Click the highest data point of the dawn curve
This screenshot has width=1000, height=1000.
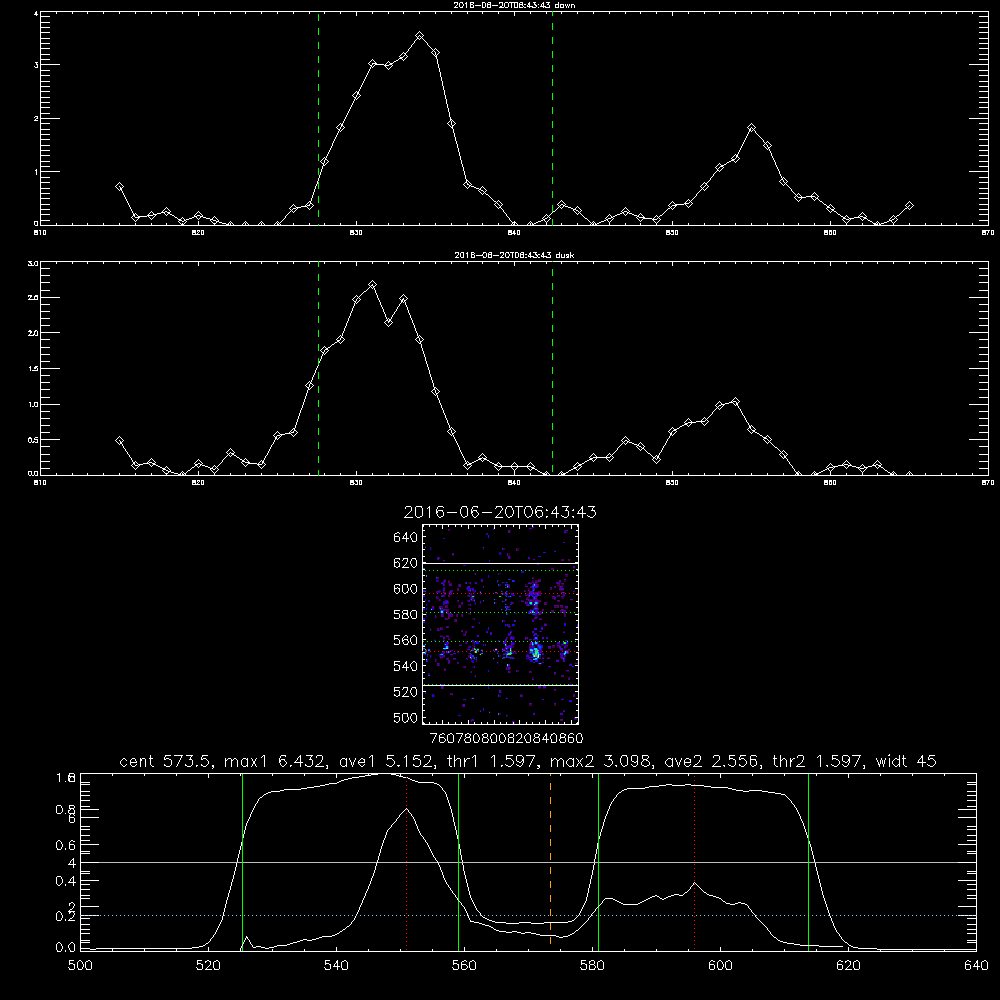[x=419, y=36]
